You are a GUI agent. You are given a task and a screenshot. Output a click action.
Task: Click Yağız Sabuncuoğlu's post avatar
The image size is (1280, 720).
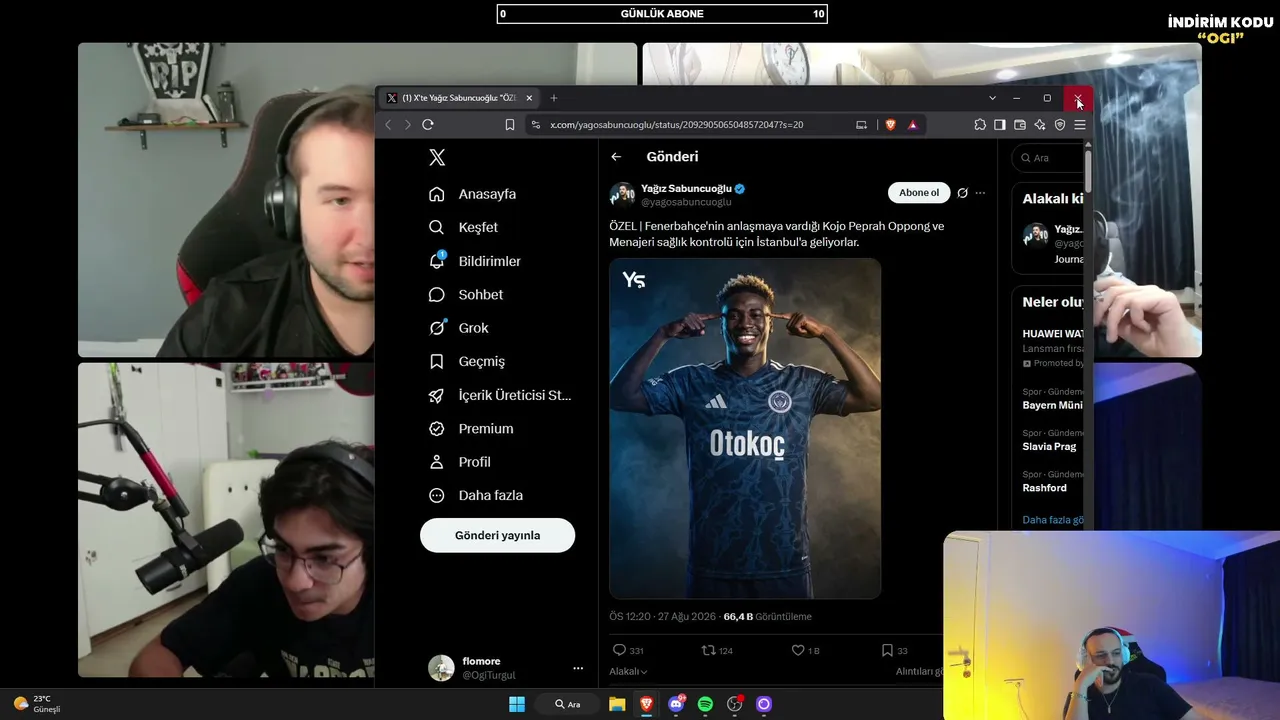coord(622,194)
